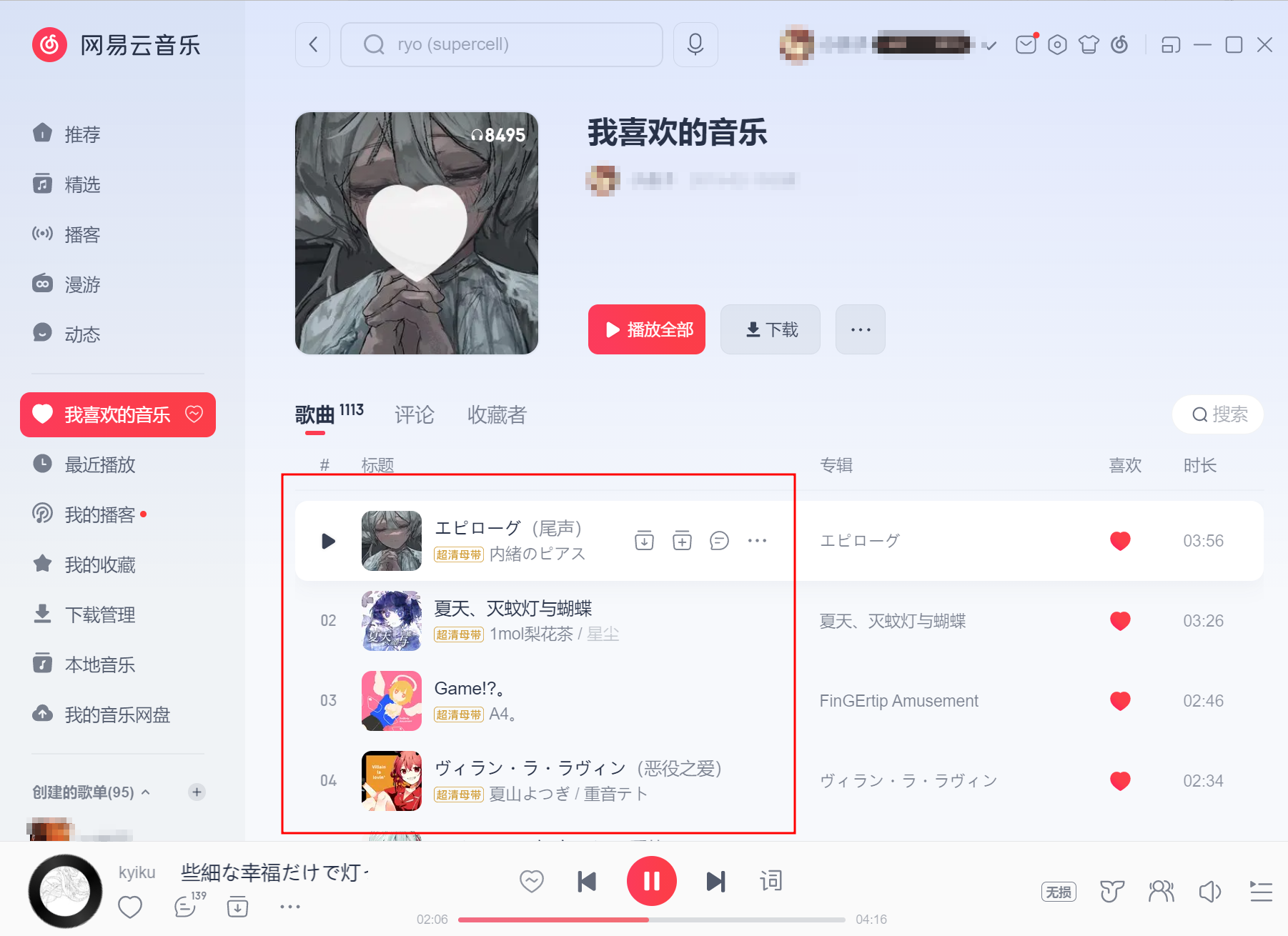Add エピローグ to a playlist

click(x=682, y=541)
